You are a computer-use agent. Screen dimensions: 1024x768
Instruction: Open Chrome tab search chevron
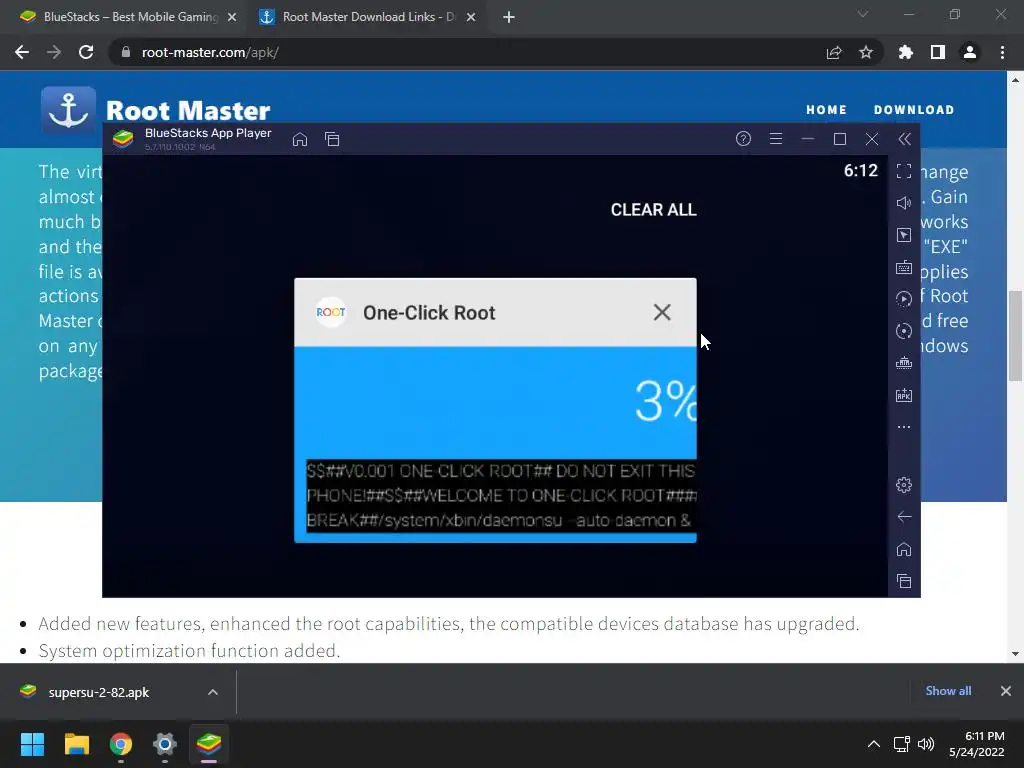[x=863, y=14]
